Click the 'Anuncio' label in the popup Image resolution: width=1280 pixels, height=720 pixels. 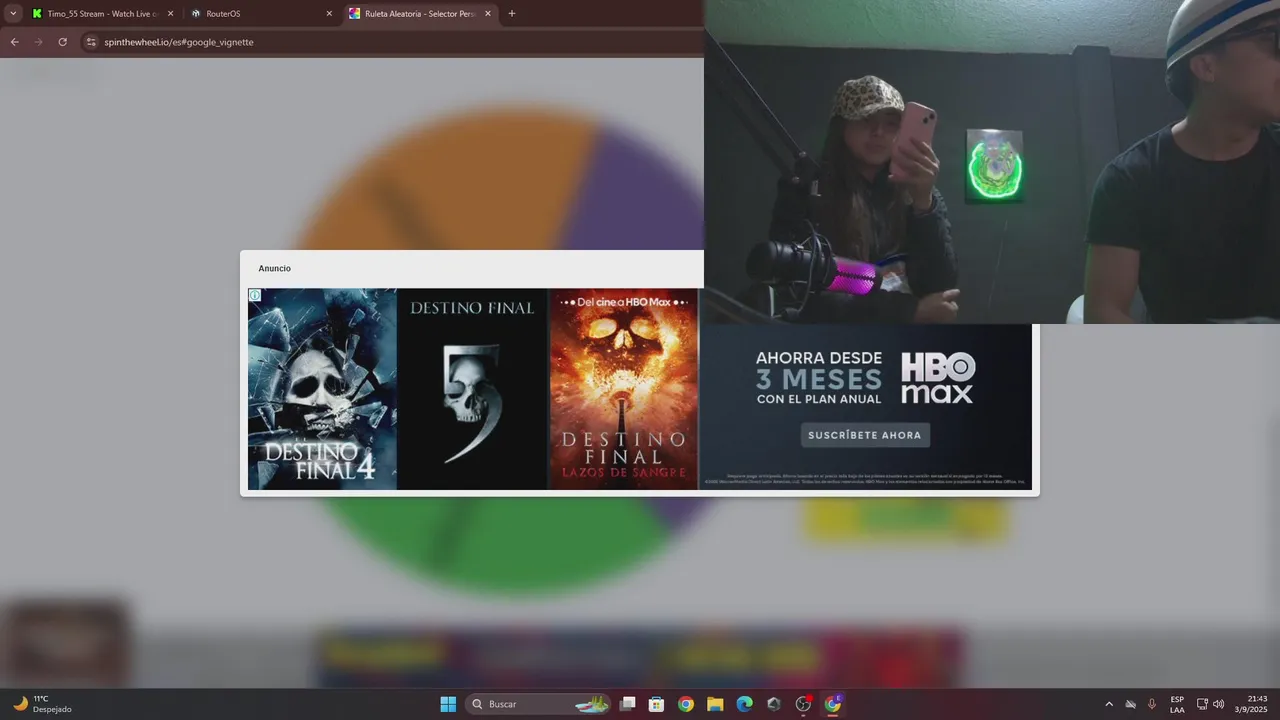click(275, 268)
